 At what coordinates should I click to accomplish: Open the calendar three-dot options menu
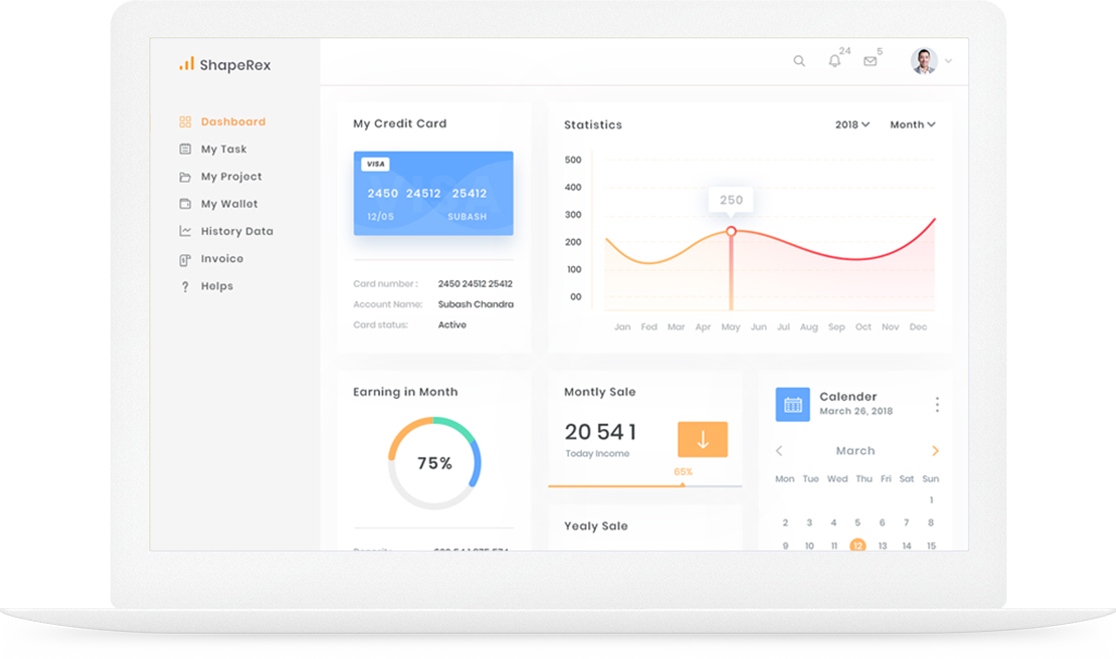click(937, 404)
